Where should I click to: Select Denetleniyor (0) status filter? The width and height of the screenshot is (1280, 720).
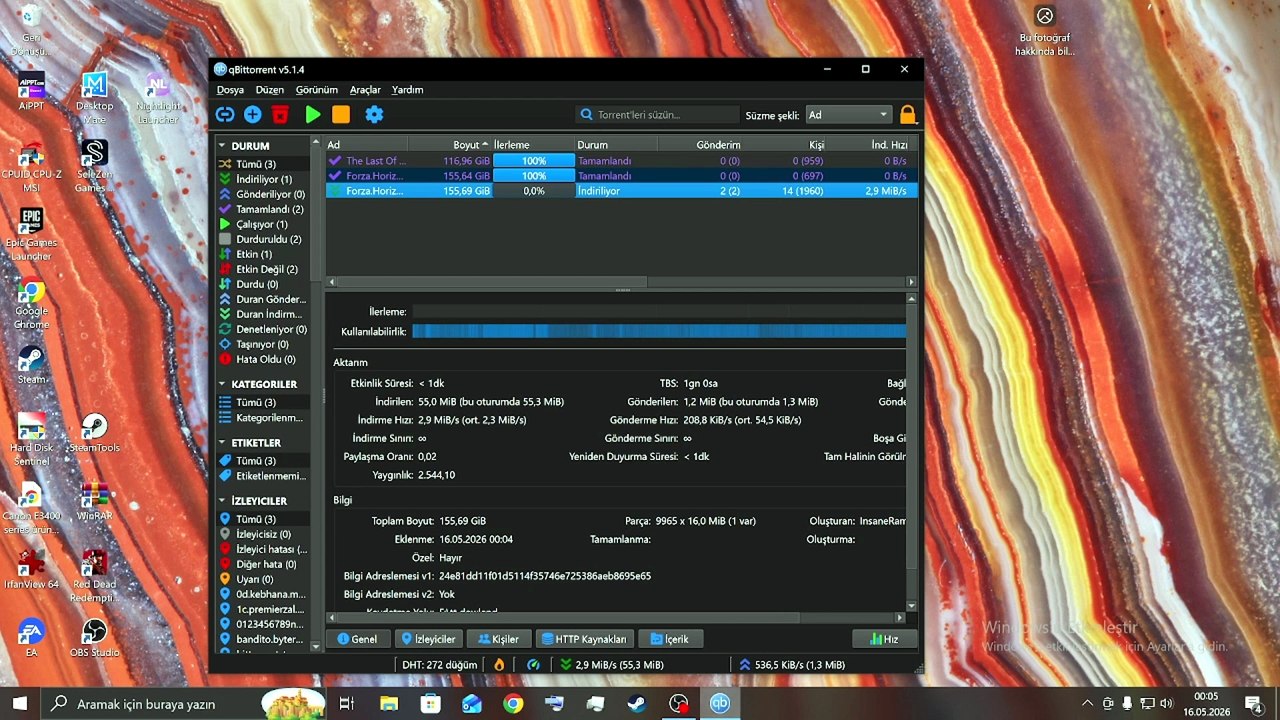(263, 329)
